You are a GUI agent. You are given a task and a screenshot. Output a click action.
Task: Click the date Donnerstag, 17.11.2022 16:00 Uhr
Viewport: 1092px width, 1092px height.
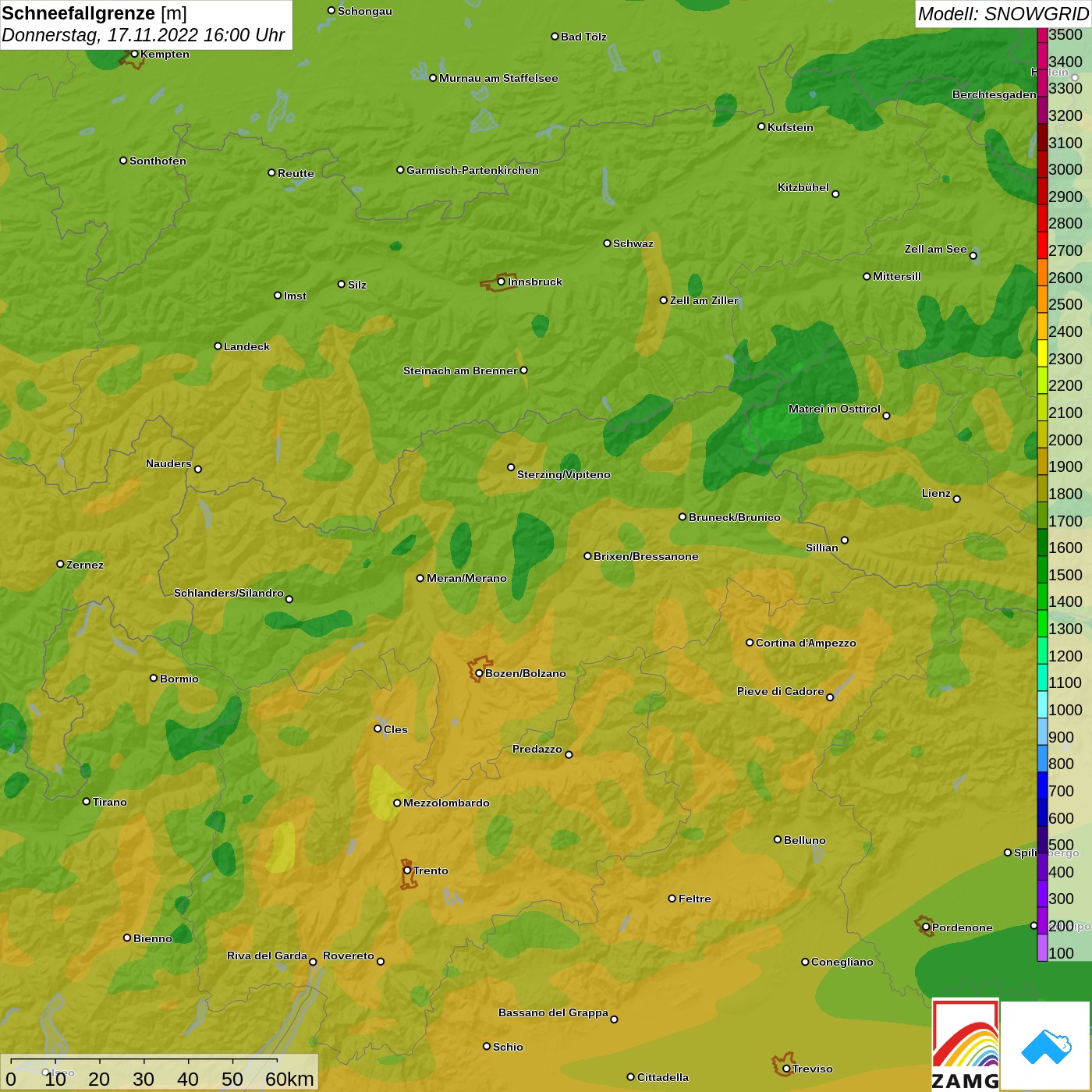tap(144, 36)
